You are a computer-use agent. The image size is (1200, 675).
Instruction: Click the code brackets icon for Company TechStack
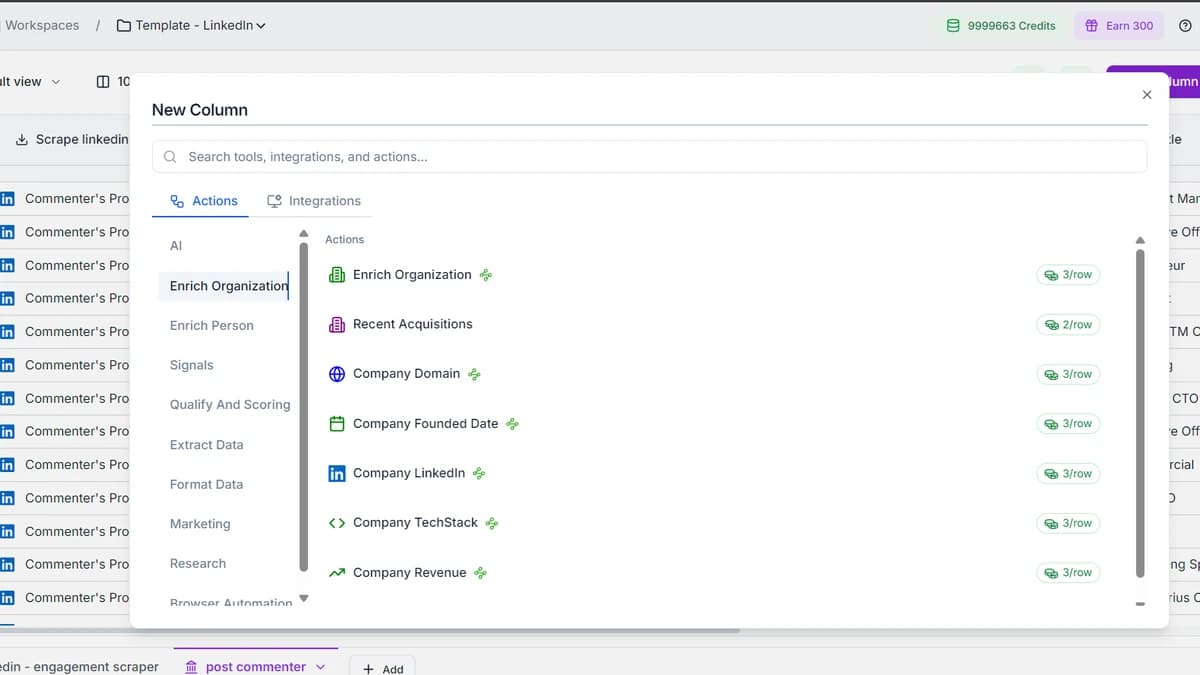coord(336,522)
